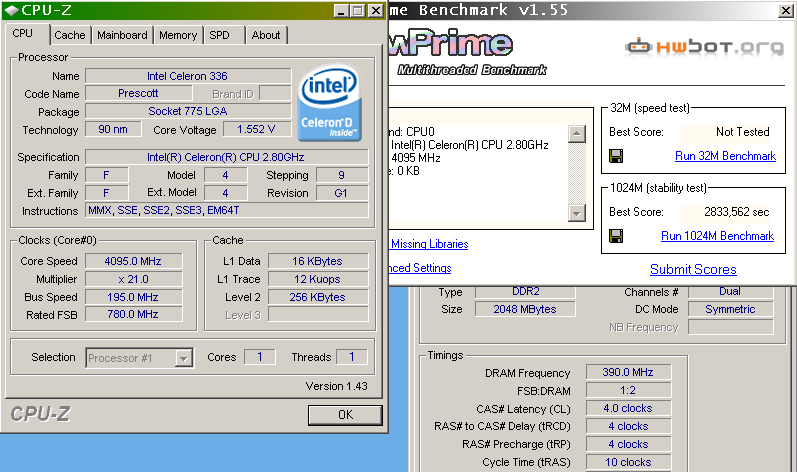
Task: Open the Processor #1 selection dropdown
Action: [183, 358]
